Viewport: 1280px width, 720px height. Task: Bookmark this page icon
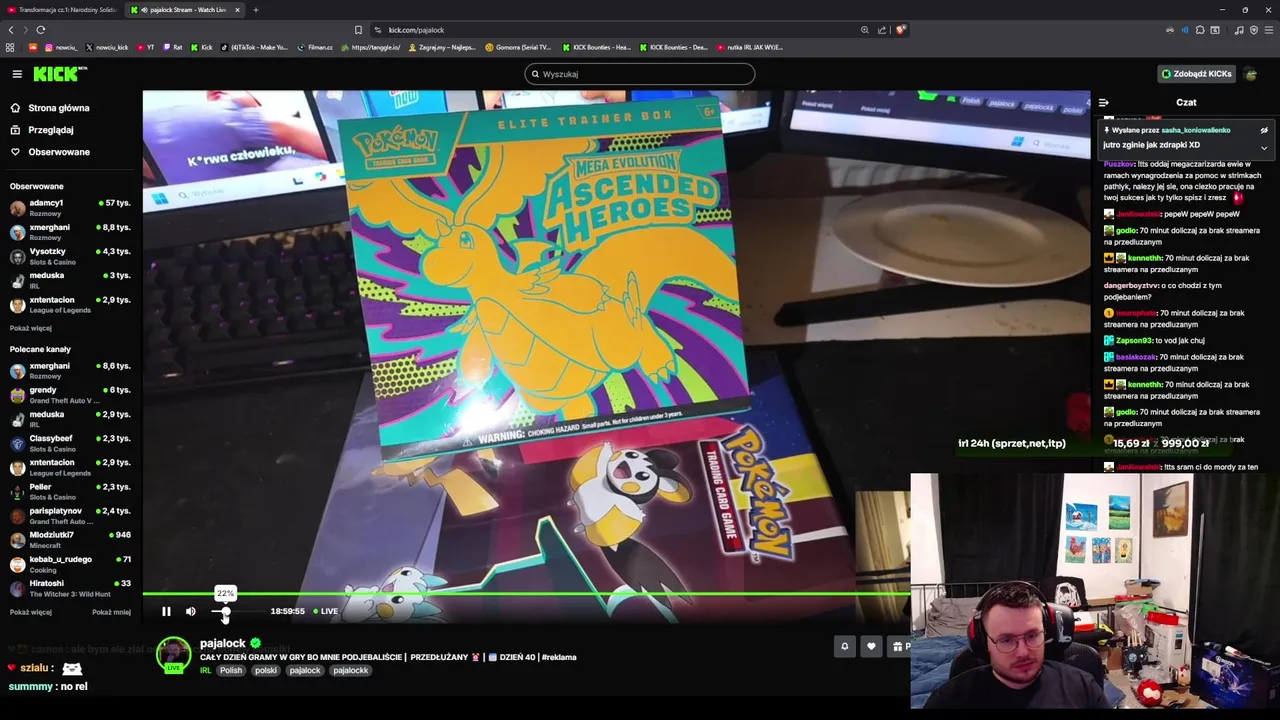click(358, 30)
